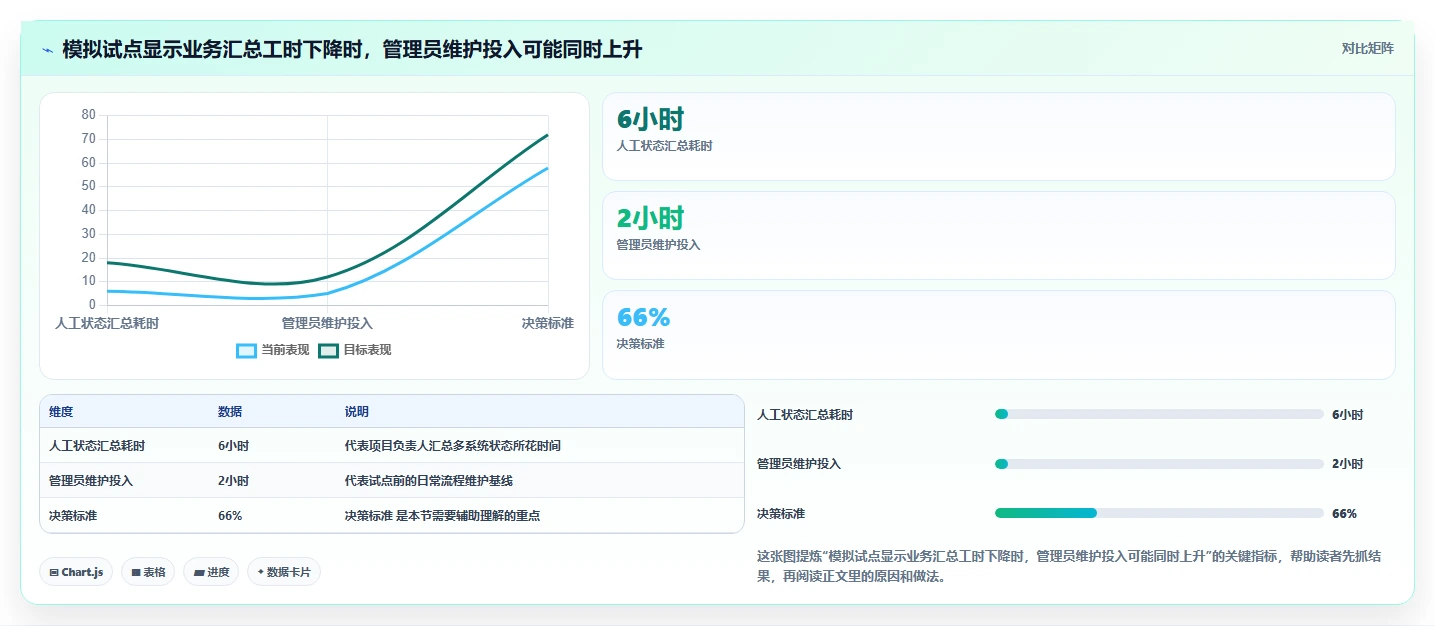Click description 代表试点前的日常流程维护基线

coord(429,481)
